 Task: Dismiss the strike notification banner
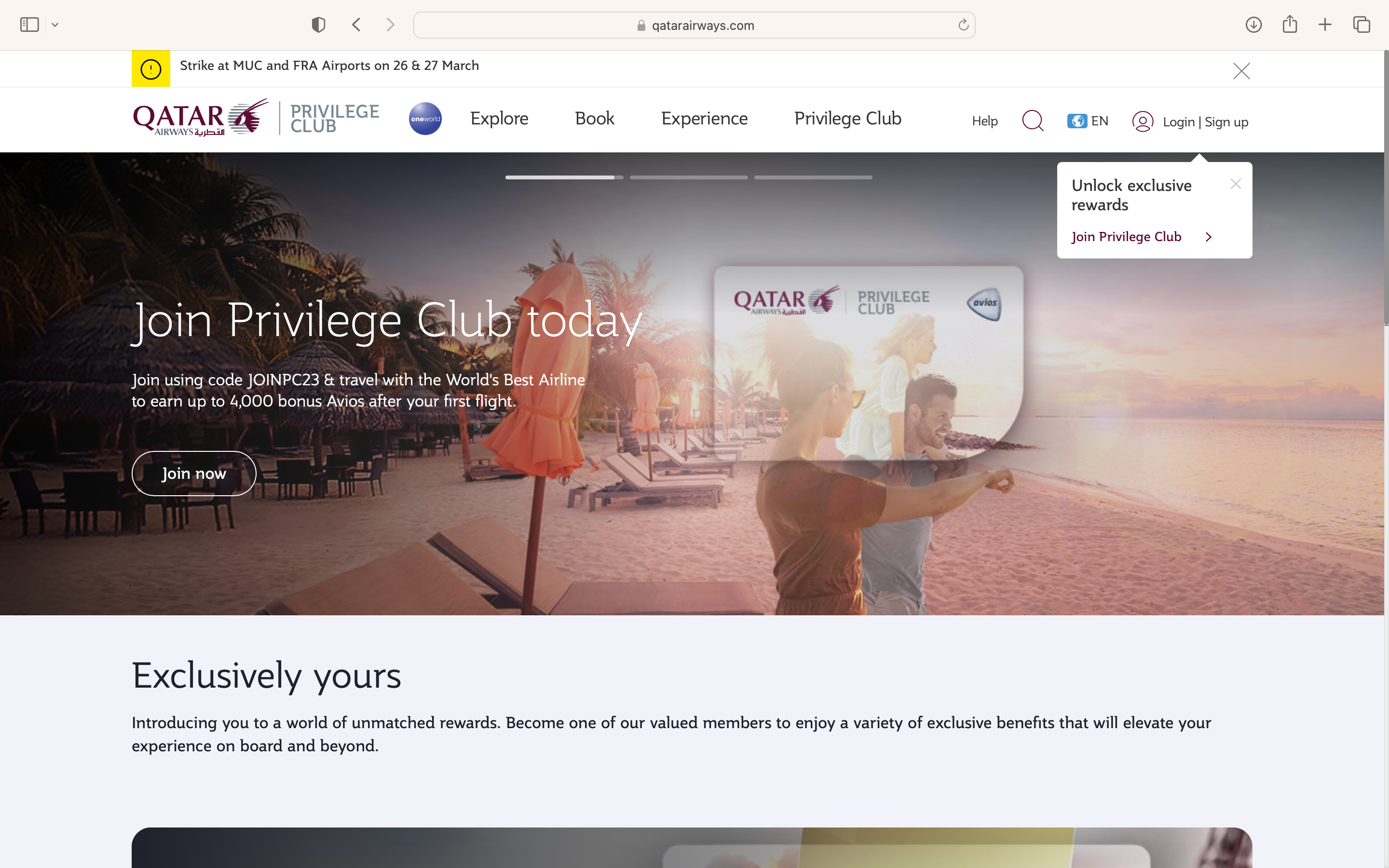click(x=1241, y=70)
